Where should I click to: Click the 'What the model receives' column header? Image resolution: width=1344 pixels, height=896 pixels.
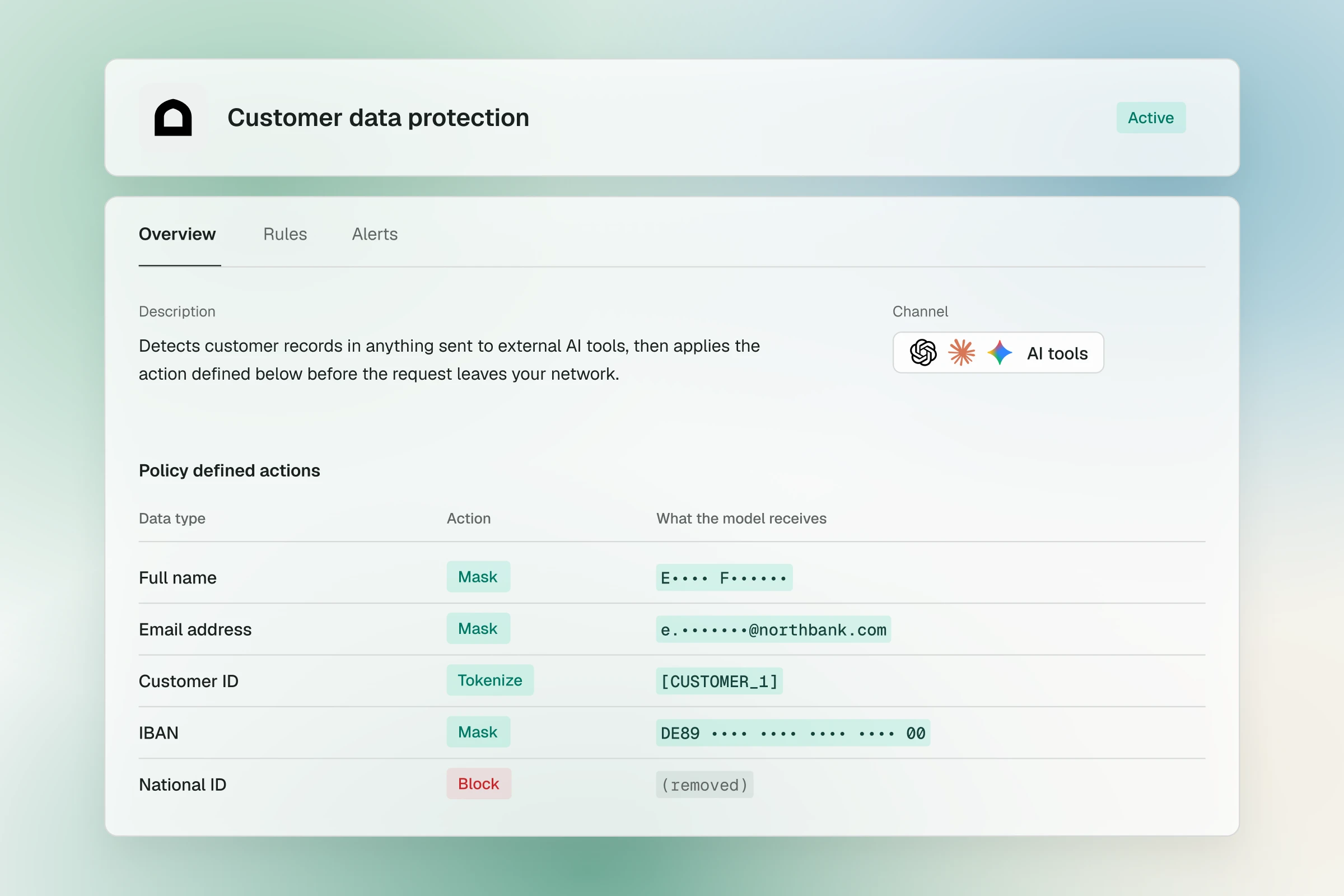click(741, 519)
